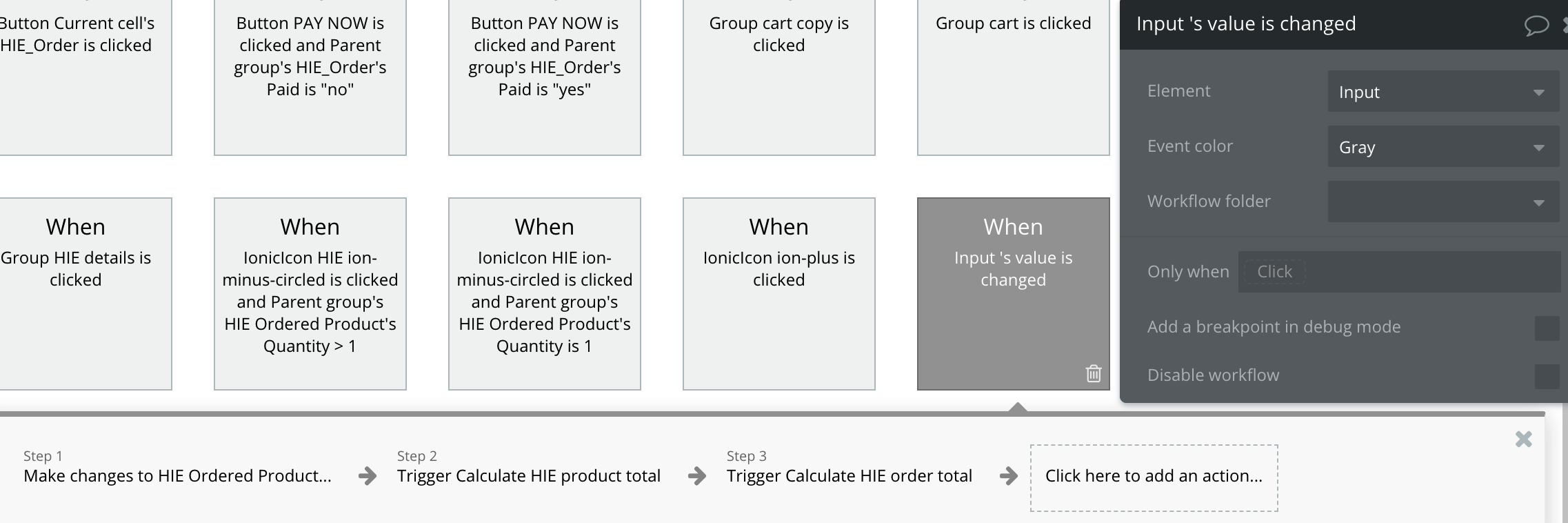The height and width of the screenshot is (523, 1568).
Task: Open Step 1 Make changes to HIE Ordered Product
Action: coord(177,475)
